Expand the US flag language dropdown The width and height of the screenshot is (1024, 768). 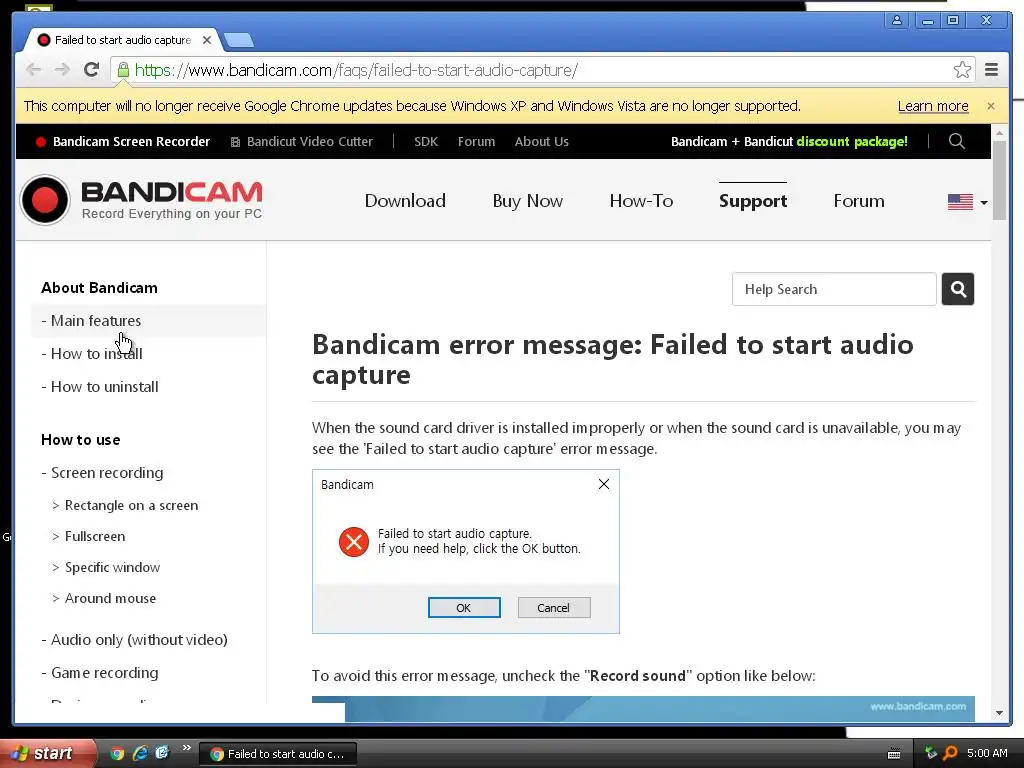[x=967, y=202]
